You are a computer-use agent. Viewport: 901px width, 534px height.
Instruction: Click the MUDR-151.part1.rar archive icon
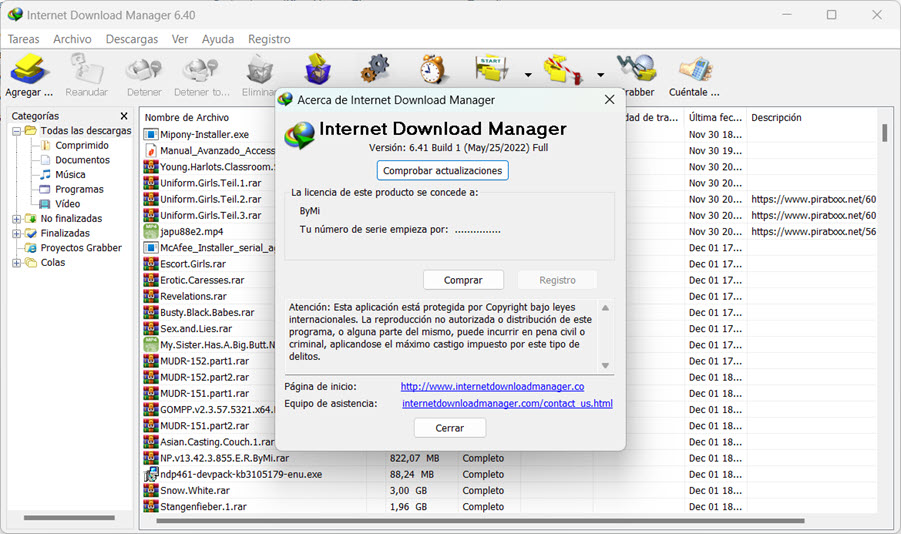pos(151,393)
